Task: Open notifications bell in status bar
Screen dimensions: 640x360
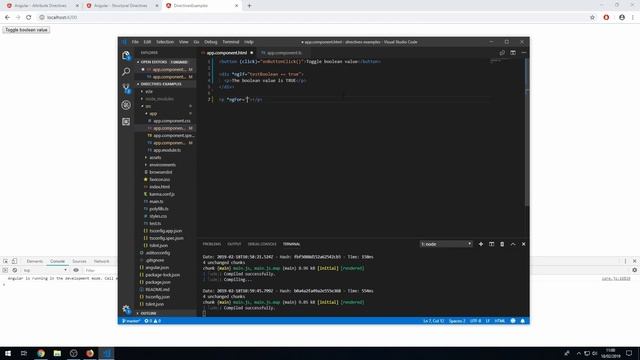Action: coord(522,321)
